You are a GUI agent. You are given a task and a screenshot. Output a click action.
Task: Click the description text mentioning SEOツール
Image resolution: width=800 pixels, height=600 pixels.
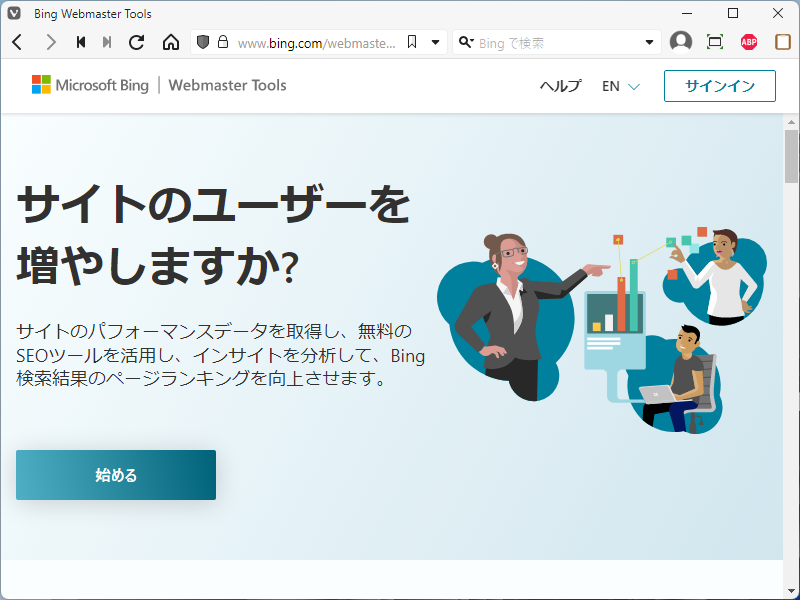220,355
